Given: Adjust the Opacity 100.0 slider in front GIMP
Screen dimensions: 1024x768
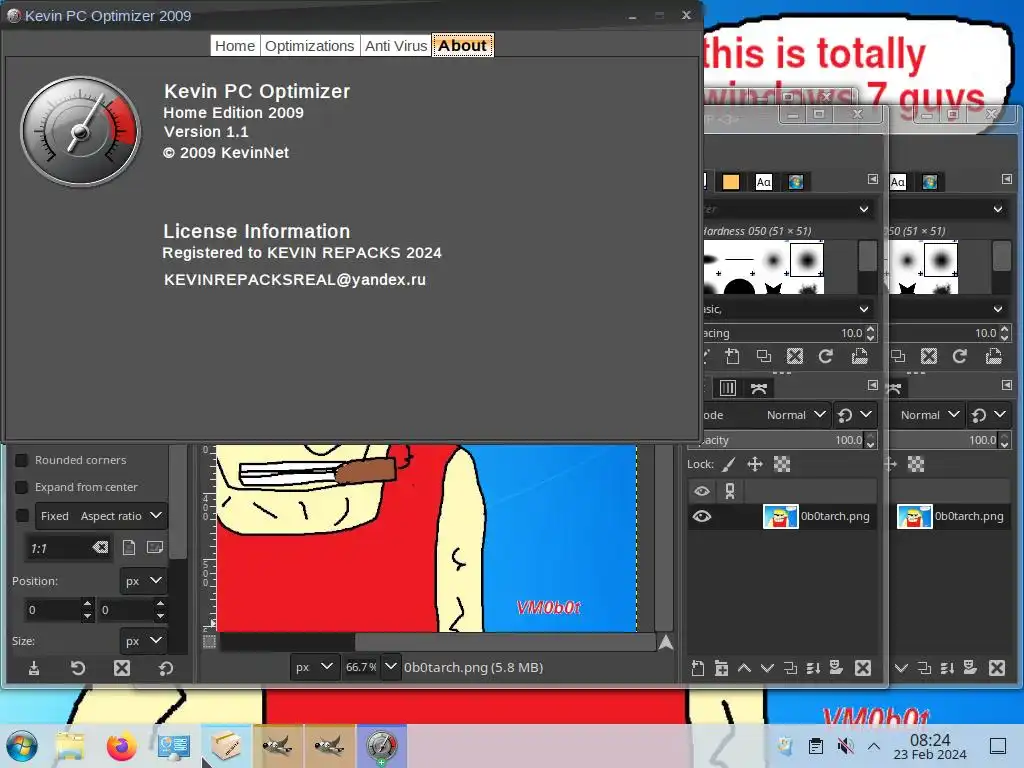Looking at the screenshot, I should [x=782, y=440].
